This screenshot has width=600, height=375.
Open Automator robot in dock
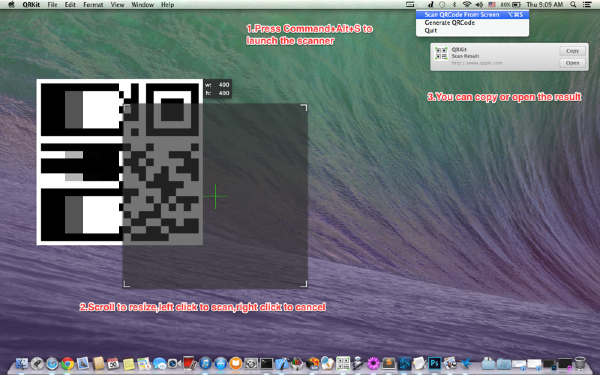358,363
